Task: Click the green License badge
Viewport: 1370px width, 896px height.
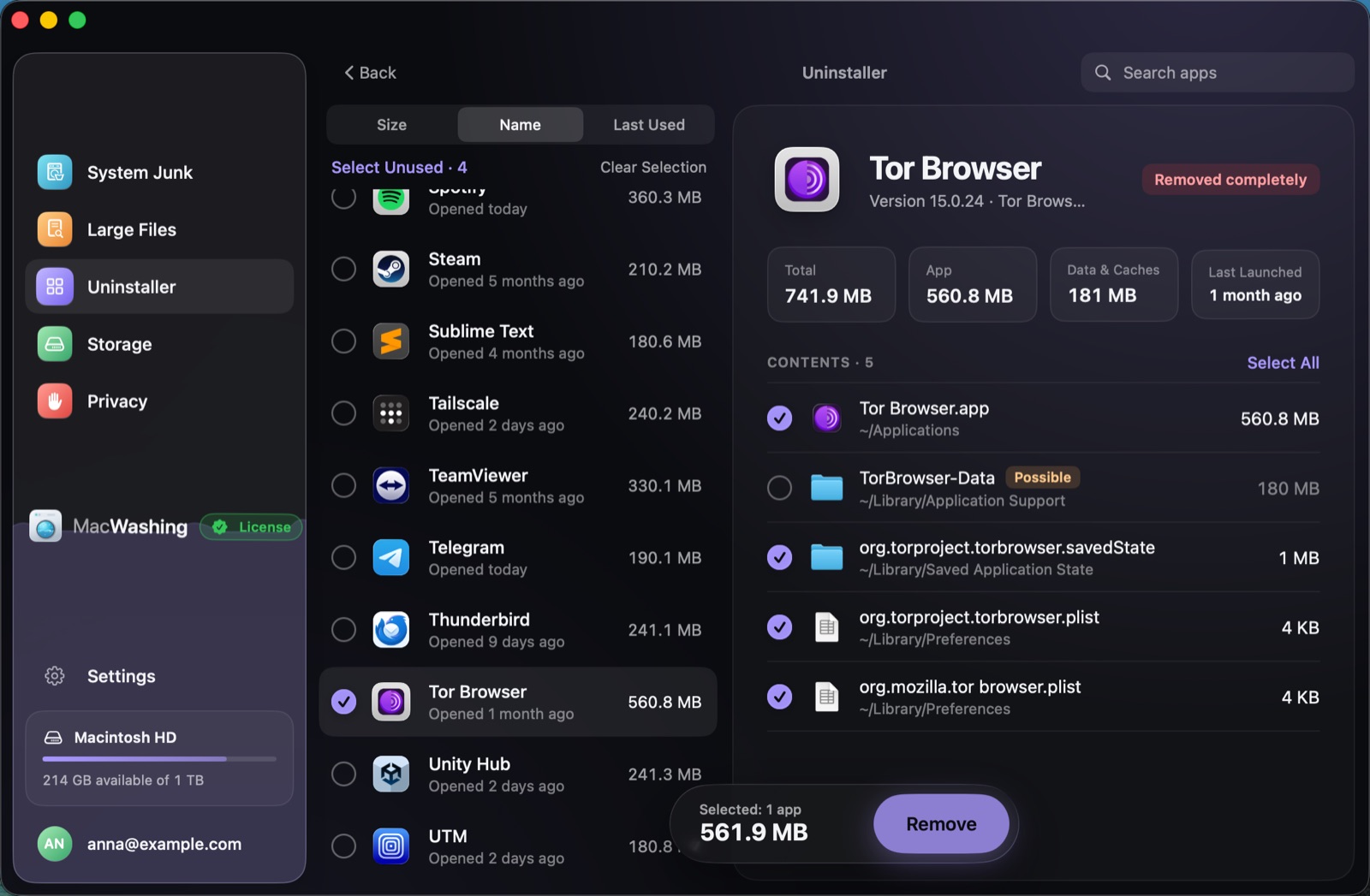Action: 251,527
